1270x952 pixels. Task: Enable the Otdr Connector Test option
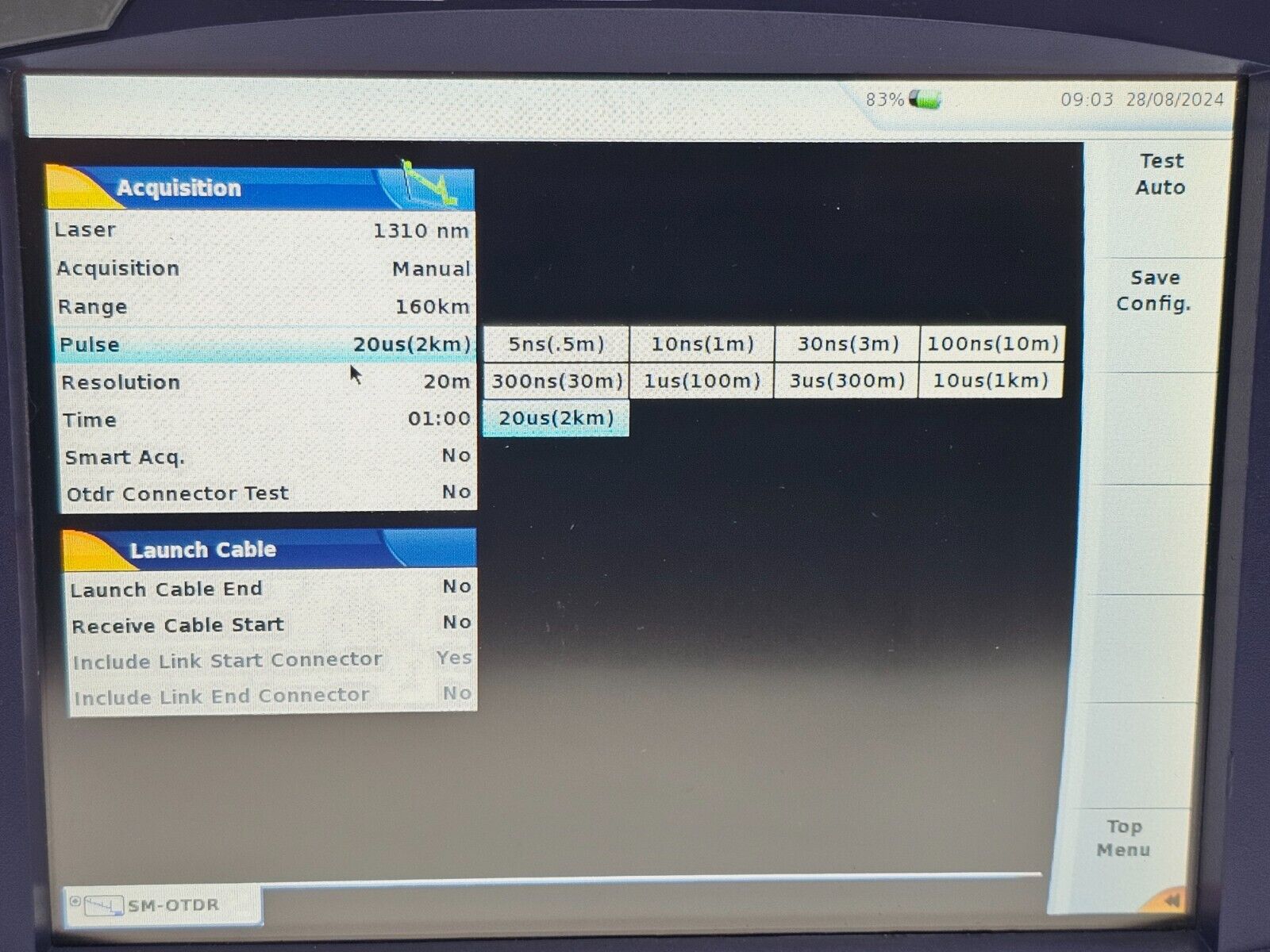pos(266,493)
